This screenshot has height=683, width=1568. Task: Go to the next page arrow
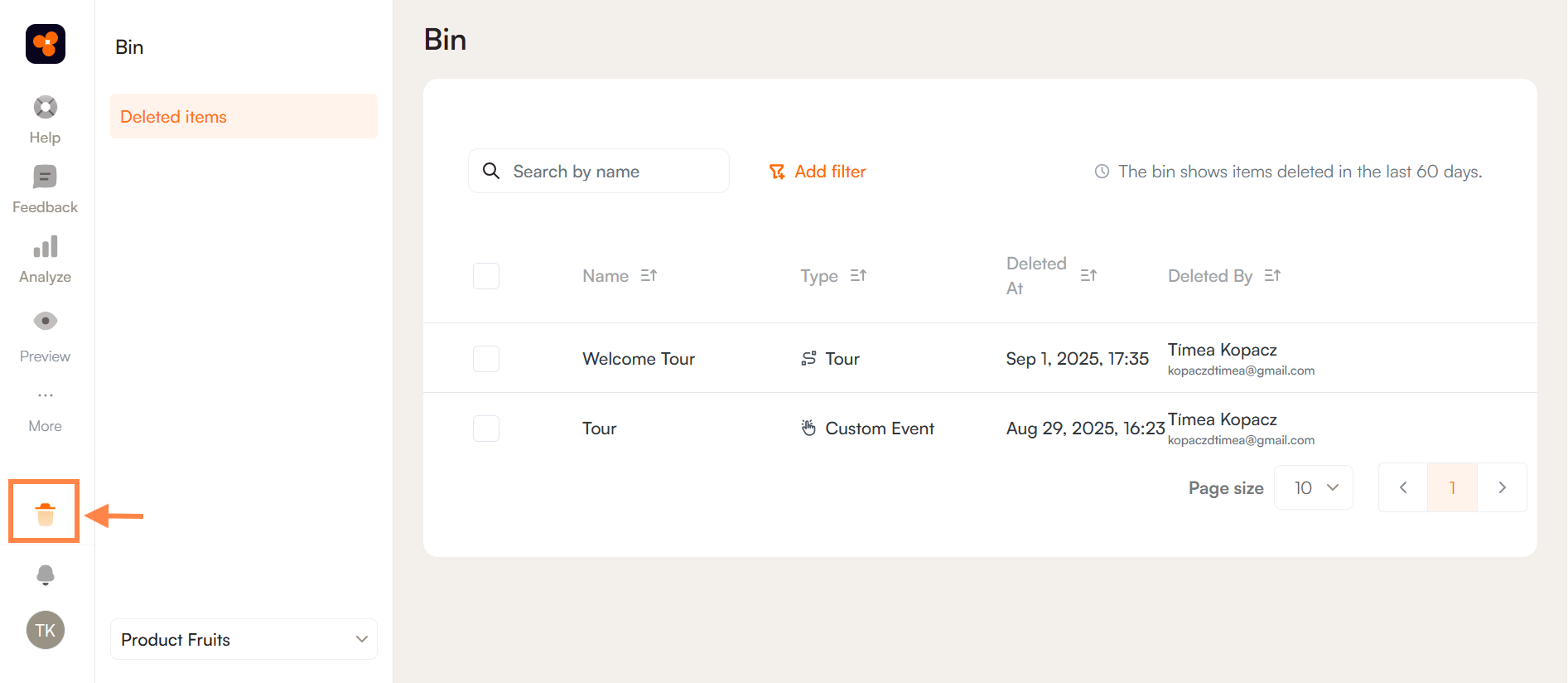pyautogui.click(x=1502, y=487)
